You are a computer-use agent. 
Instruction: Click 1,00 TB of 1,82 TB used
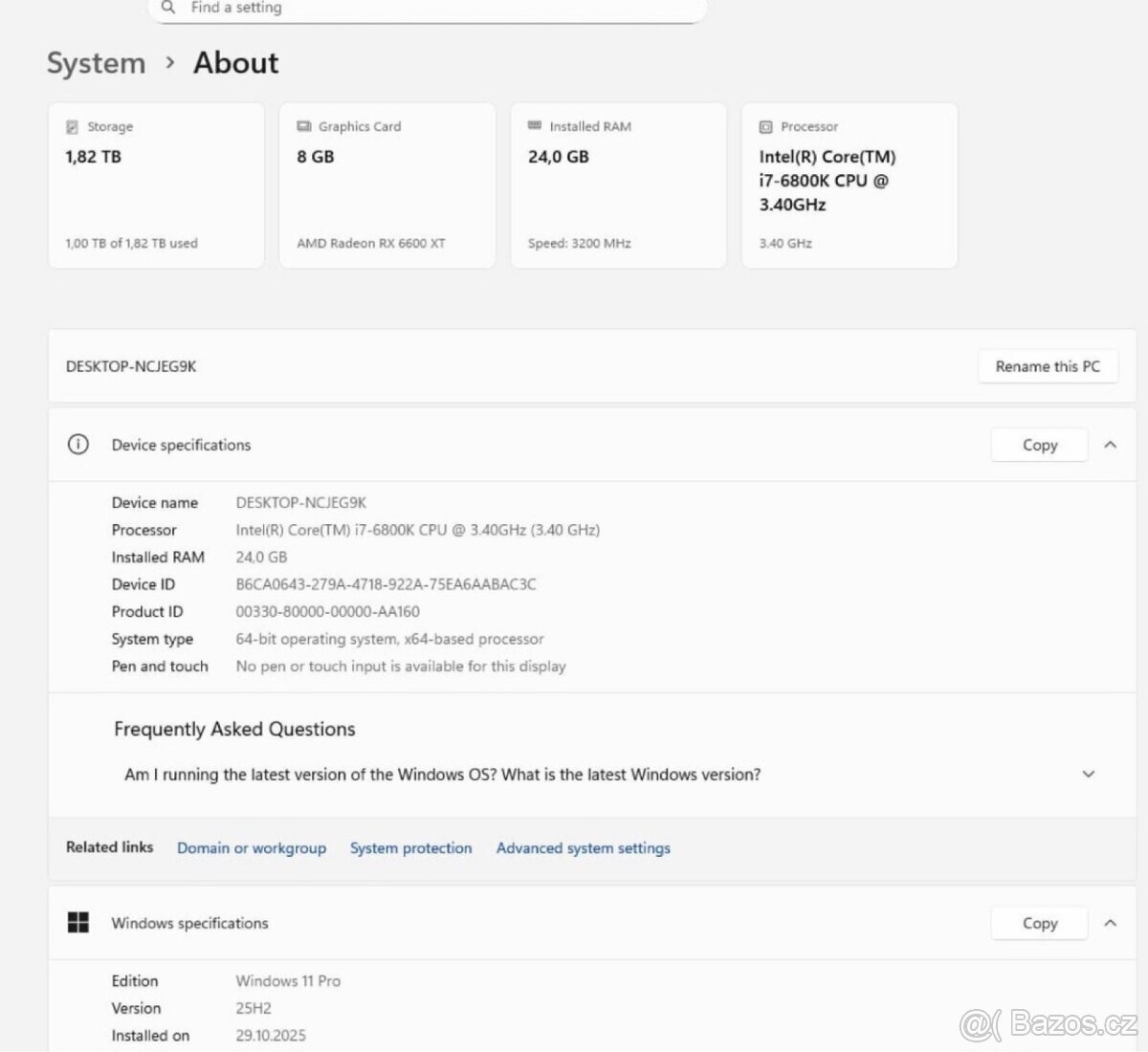(x=132, y=244)
